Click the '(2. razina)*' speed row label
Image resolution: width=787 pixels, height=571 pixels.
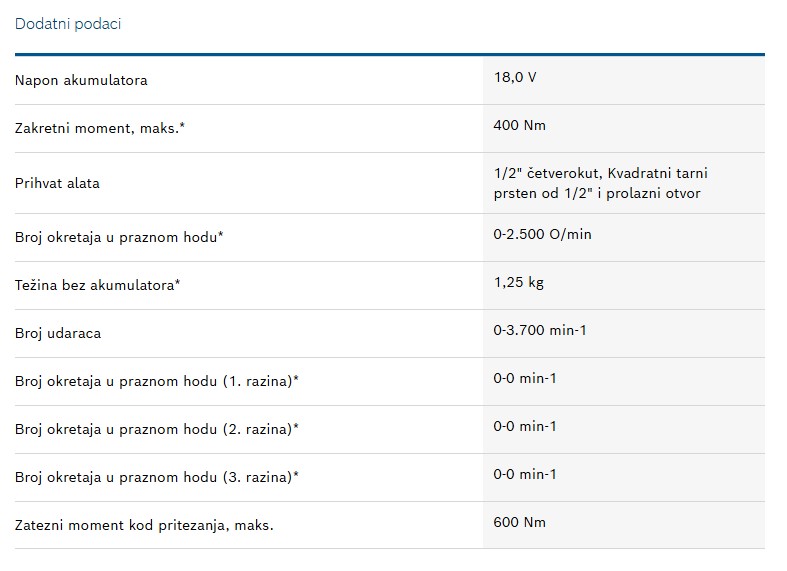(157, 430)
